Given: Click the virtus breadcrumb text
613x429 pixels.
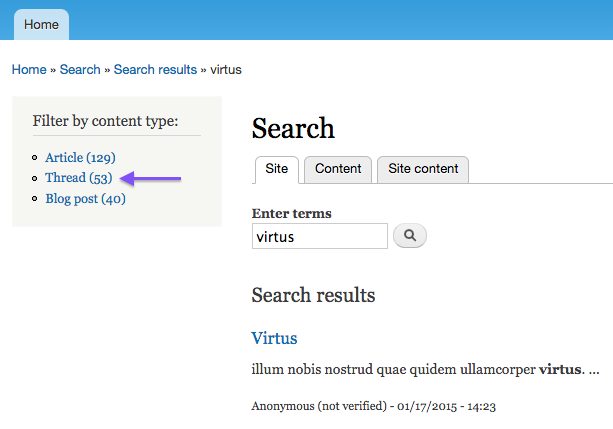Looking at the screenshot, I should pyautogui.click(x=226, y=70).
